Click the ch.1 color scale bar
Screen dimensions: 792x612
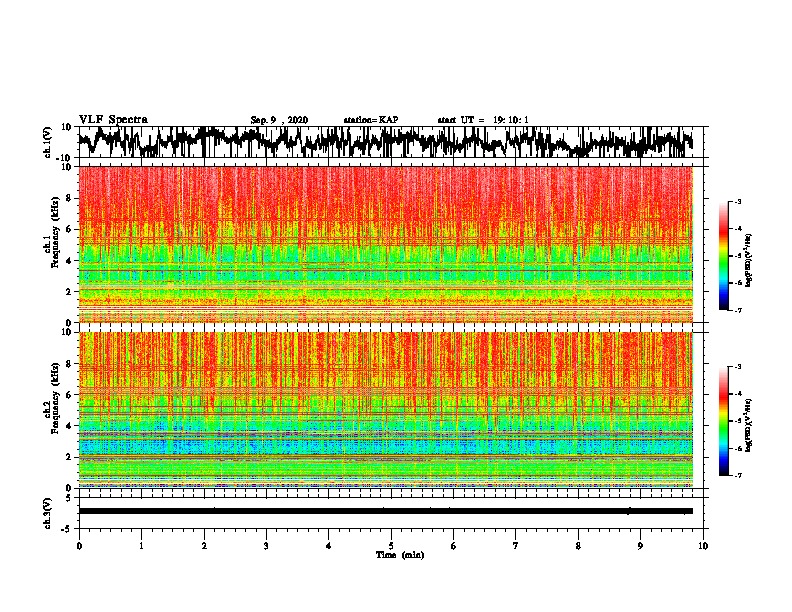723,256
